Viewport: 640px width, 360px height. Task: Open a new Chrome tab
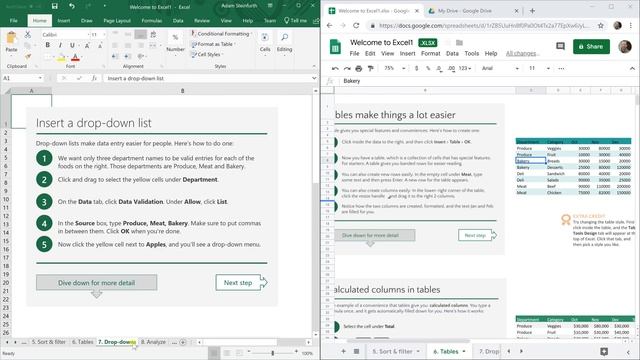(532, 11)
